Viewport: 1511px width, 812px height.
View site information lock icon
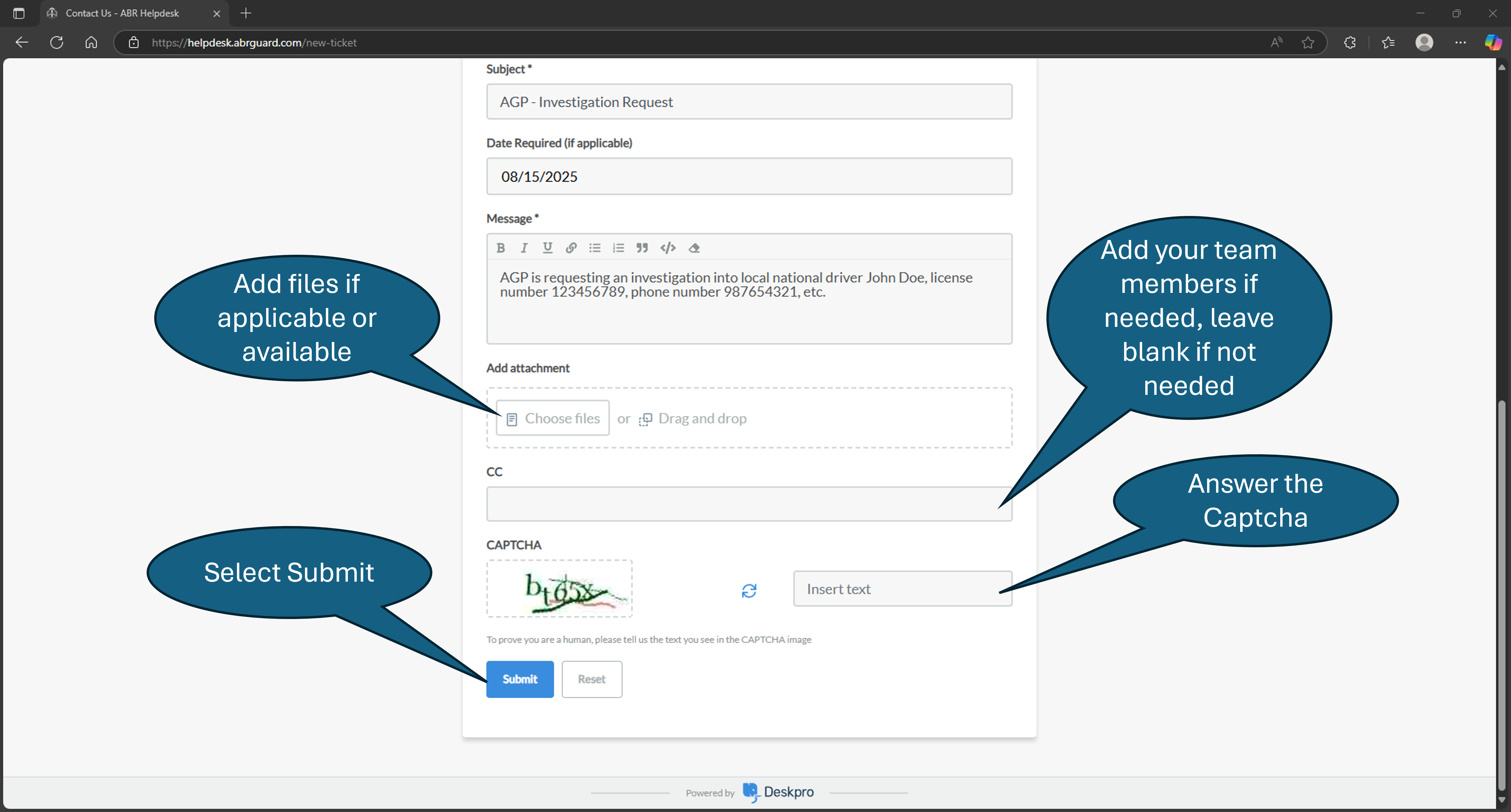point(134,42)
